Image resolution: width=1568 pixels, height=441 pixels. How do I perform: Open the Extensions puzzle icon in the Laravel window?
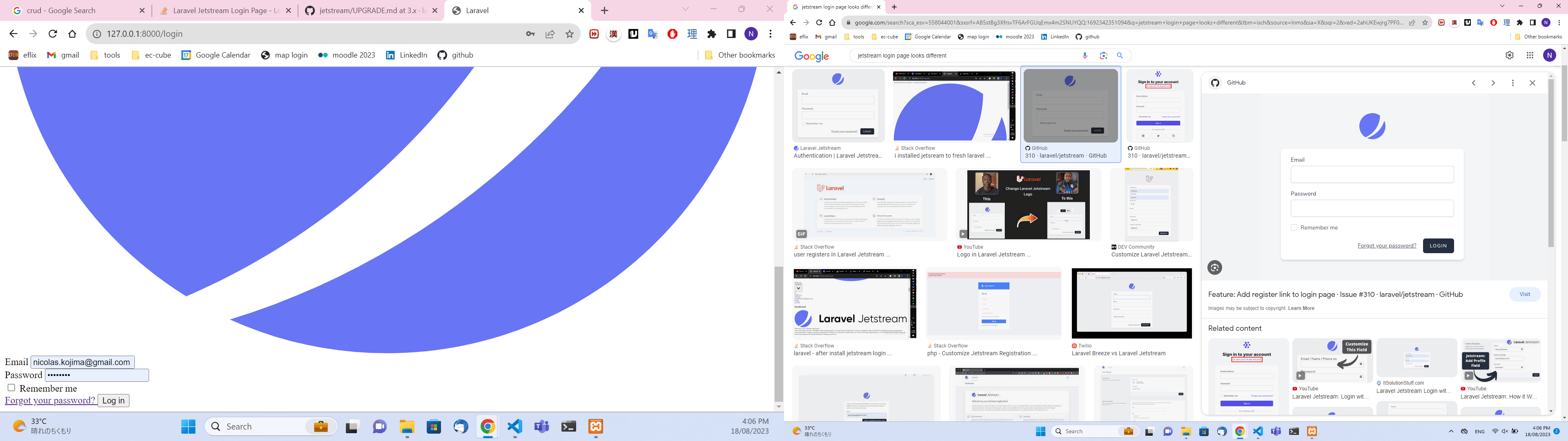(x=712, y=34)
